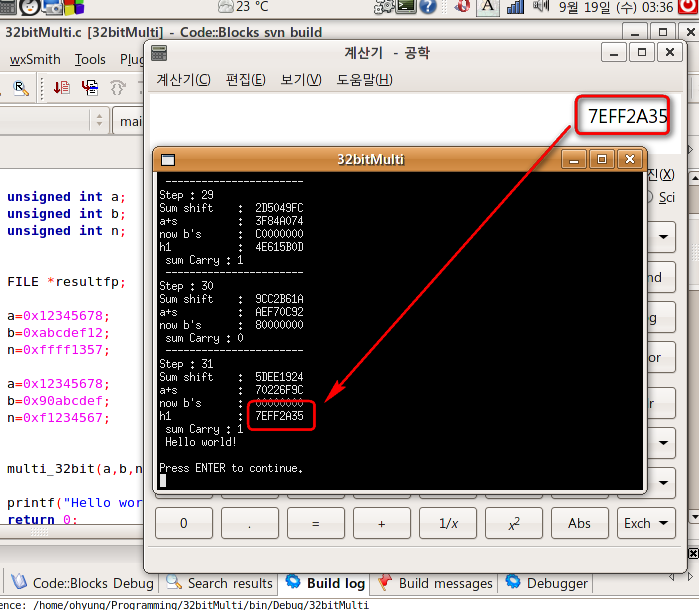The image size is (699, 610).
Task: Open the Plugins menu in Code::Blocks
Action: point(132,59)
